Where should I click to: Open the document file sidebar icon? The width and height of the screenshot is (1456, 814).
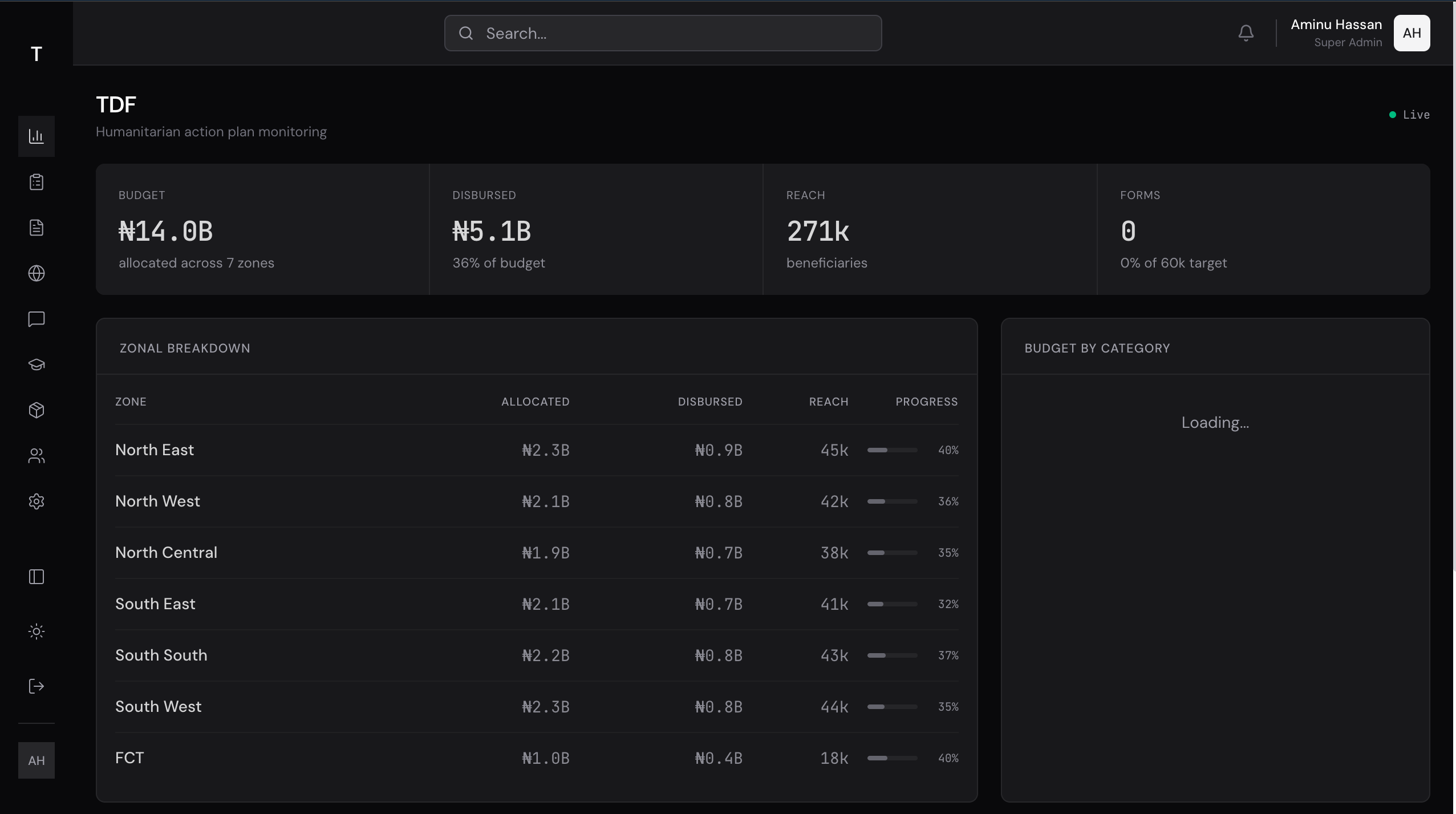click(36, 228)
